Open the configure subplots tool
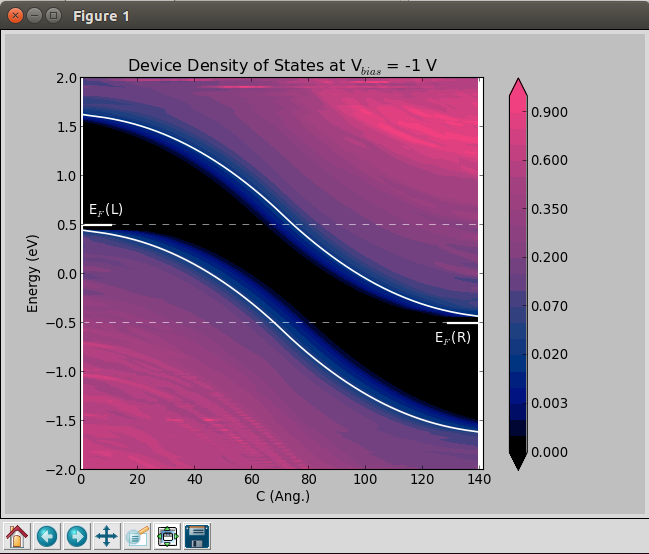Image resolution: width=649 pixels, height=554 pixels. [167, 536]
